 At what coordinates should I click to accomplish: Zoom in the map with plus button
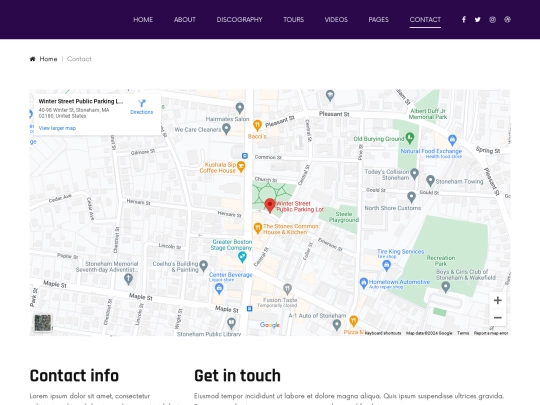[x=498, y=300]
